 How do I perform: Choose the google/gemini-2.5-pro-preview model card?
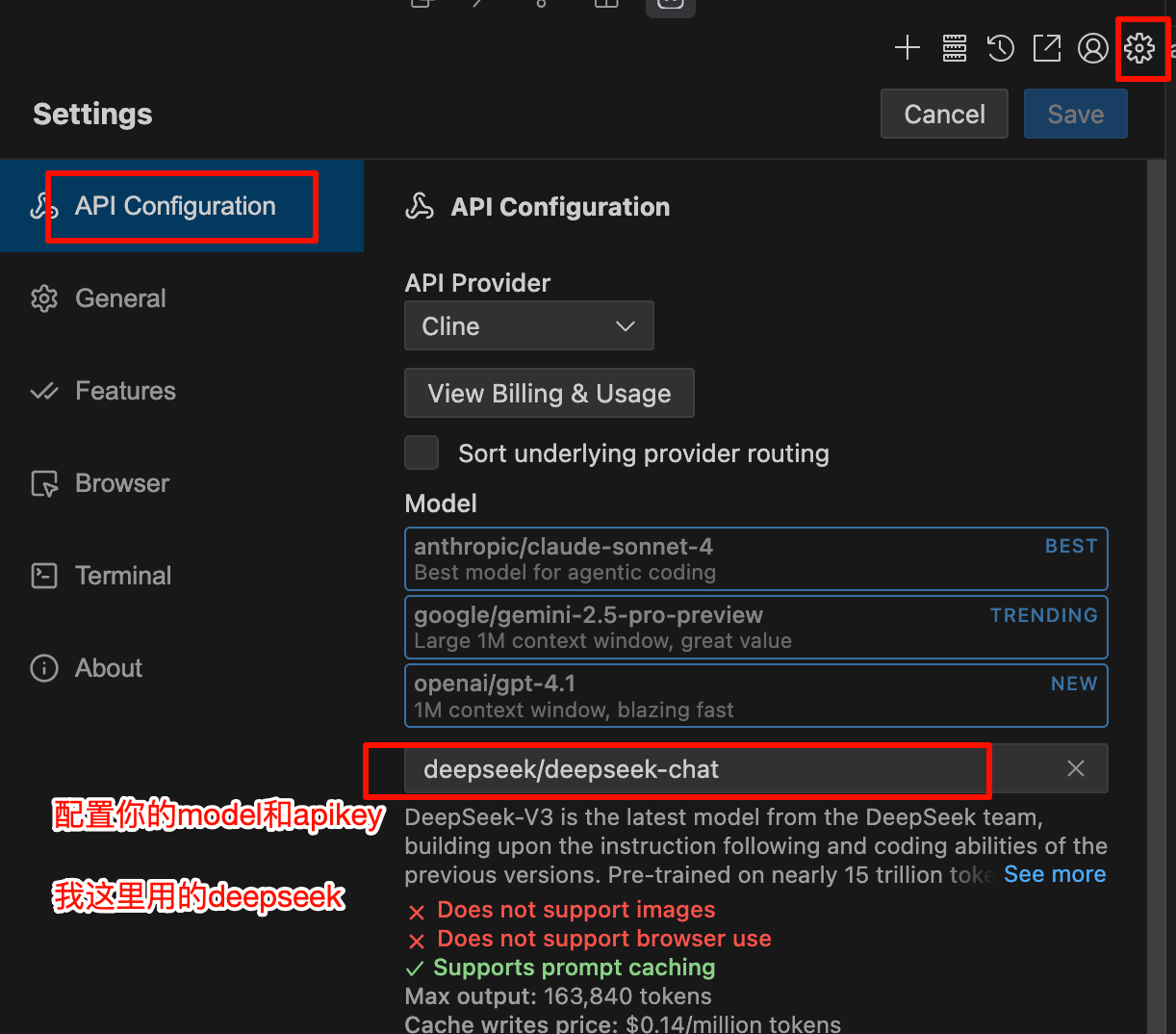[756, 627]
